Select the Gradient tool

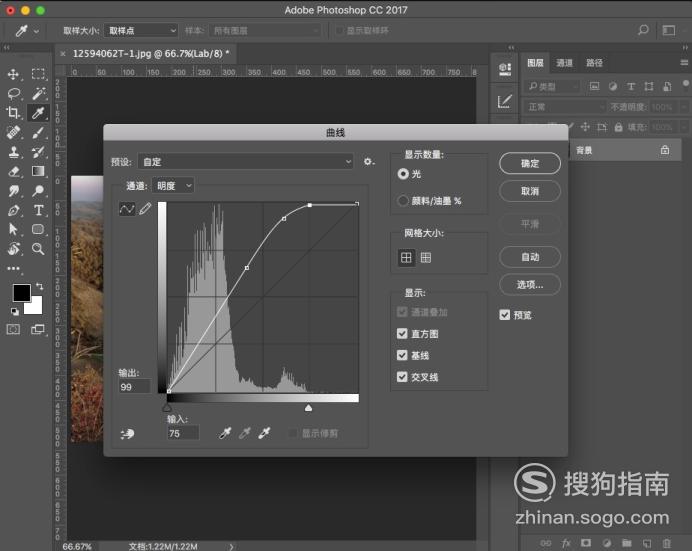click(x=38, y=171)
